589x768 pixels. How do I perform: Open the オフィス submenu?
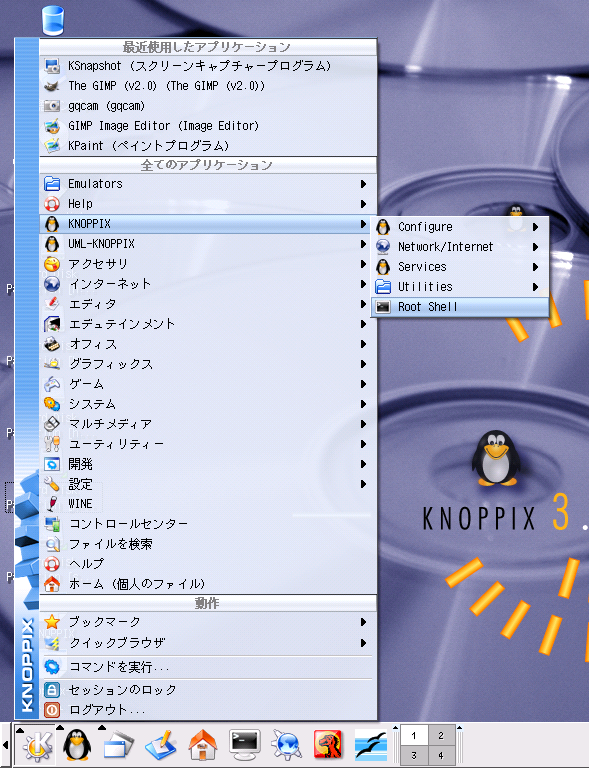click(208, 344)
